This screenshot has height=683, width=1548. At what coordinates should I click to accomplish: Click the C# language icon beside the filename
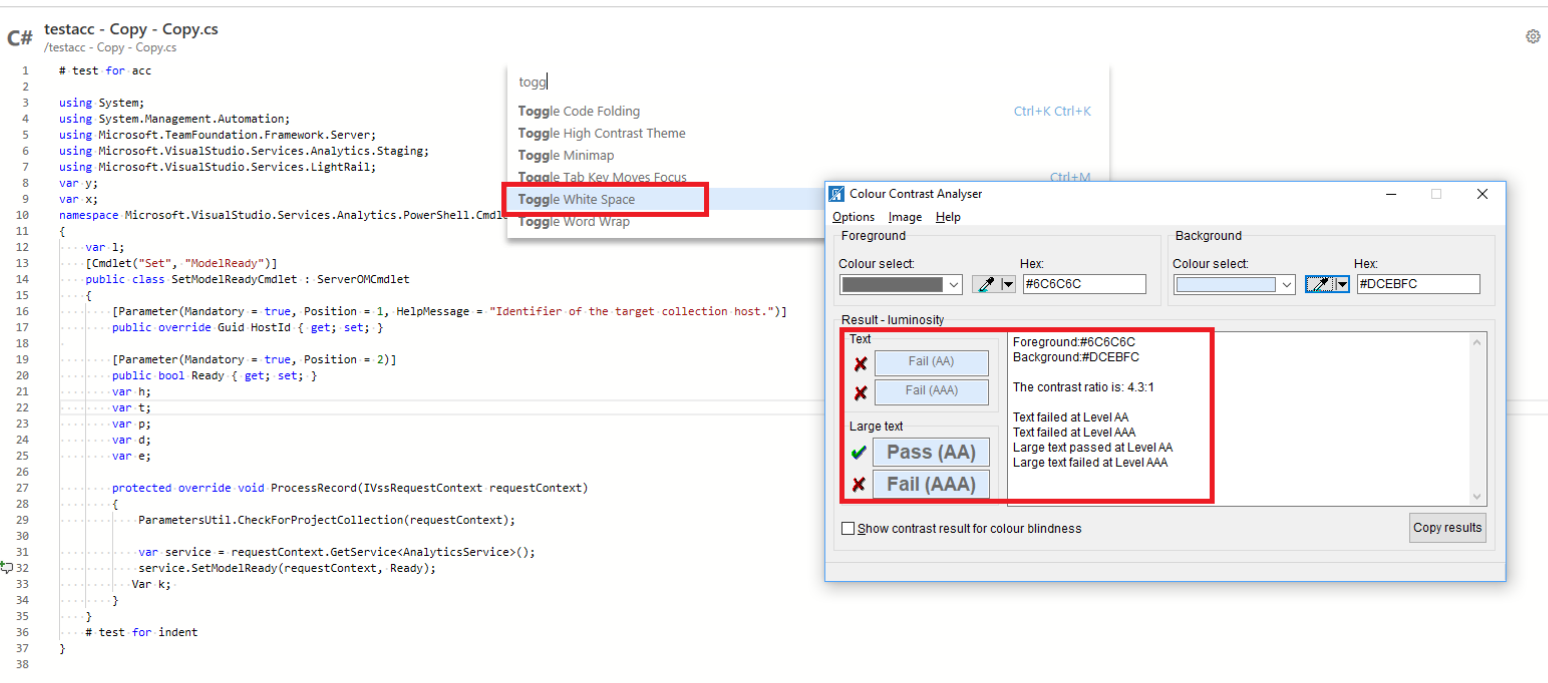pos(19,36)
